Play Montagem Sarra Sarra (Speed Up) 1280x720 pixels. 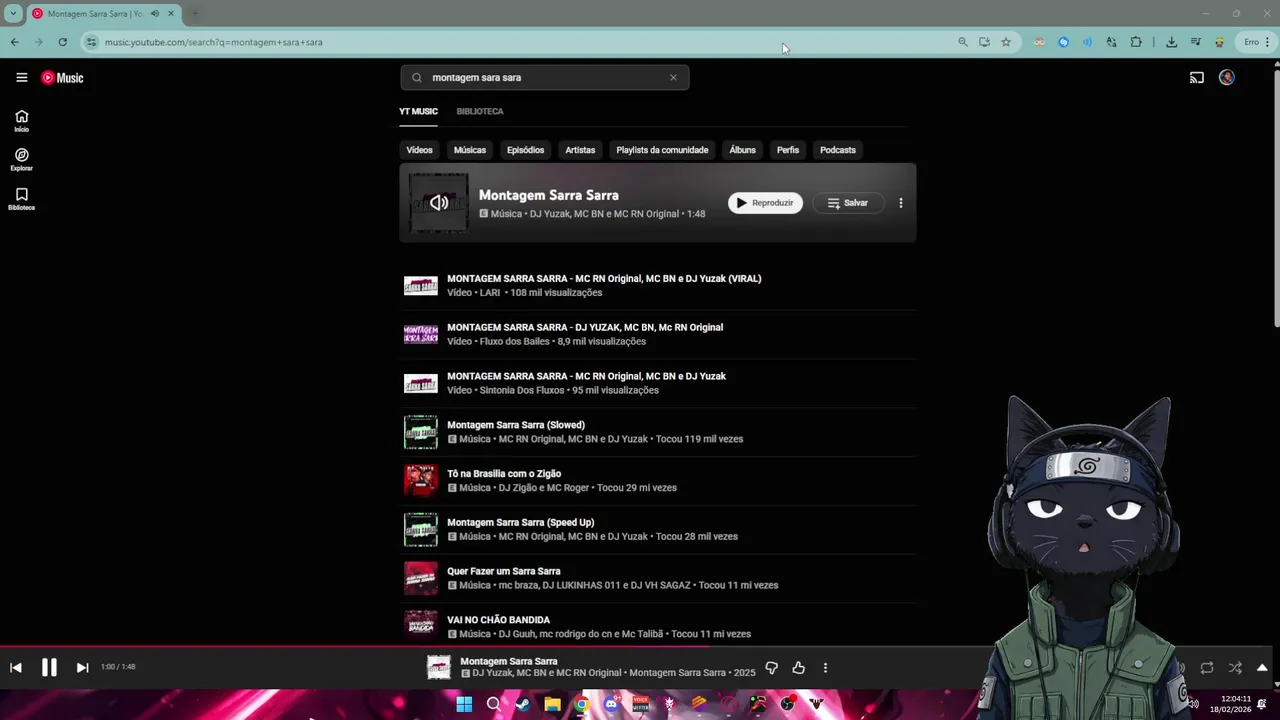(658, 529)
